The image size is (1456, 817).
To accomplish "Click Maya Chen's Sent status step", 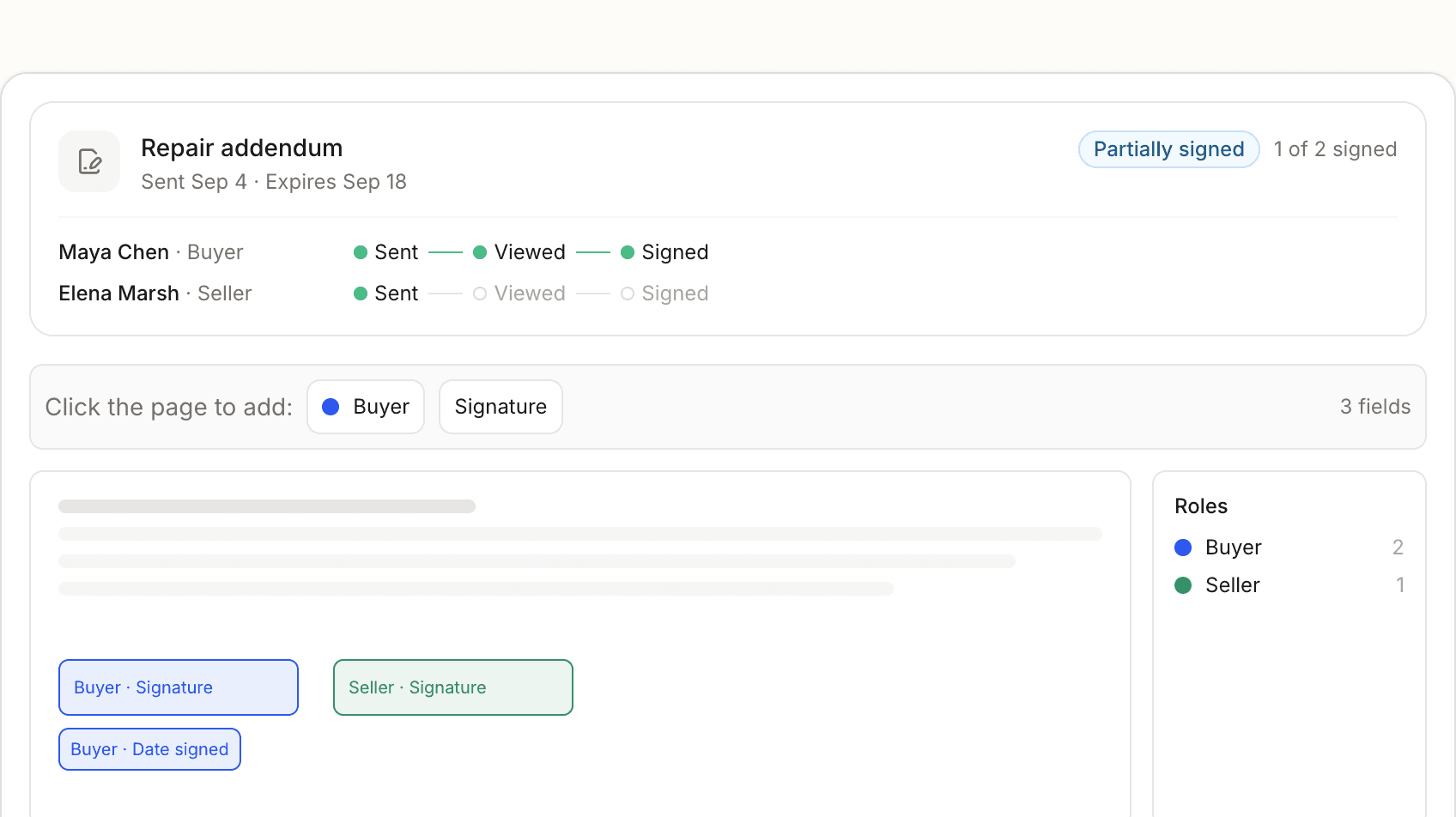I will pyautogui.click(x=385, y=252).
